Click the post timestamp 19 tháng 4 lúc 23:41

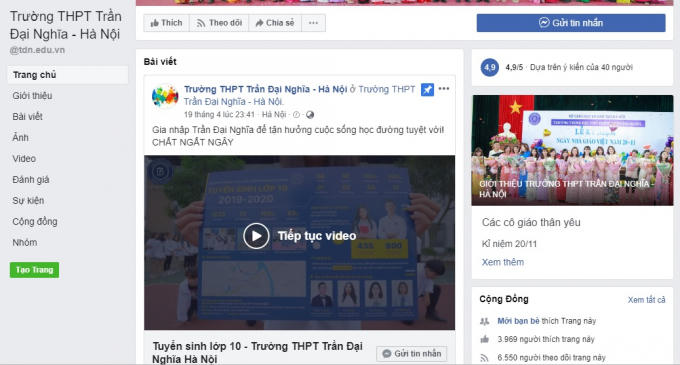click(x=219, y=115)
